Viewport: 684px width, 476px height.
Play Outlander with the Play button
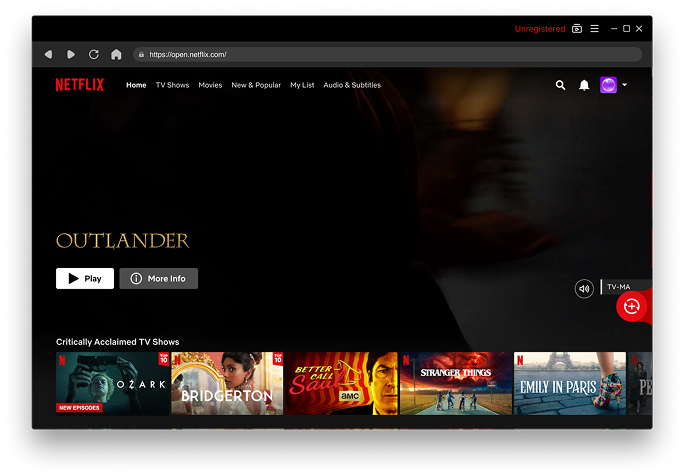coord(85,278)
